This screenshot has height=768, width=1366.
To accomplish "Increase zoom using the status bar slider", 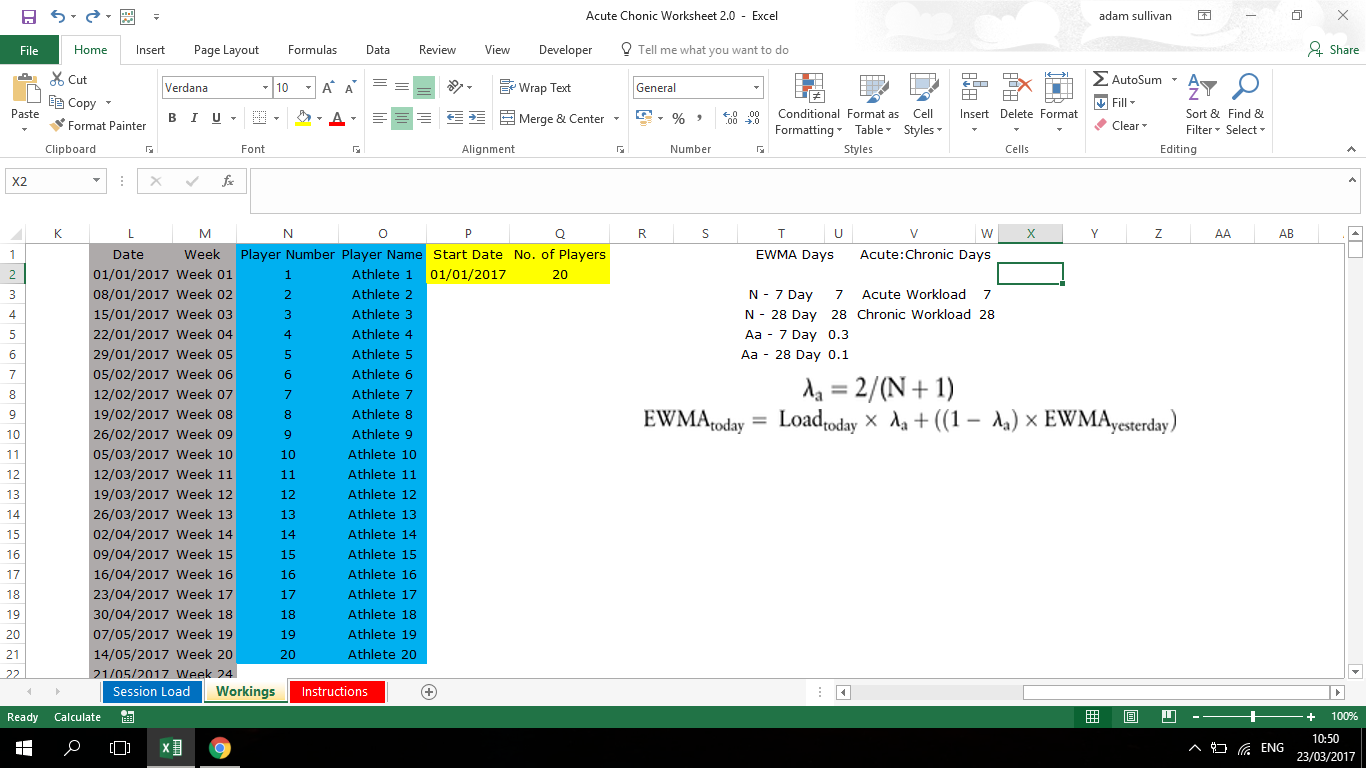I will (1311, 717).
